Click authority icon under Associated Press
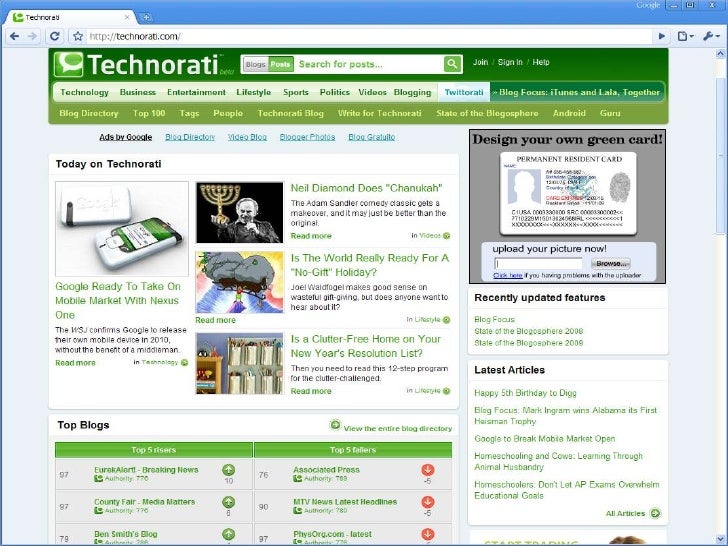728x546 pixels. coord(298,478)
